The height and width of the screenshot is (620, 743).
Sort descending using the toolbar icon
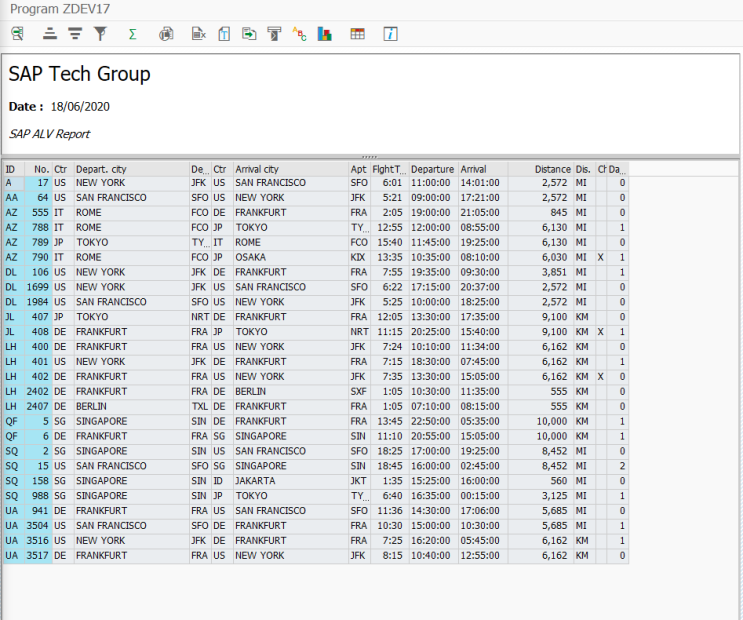point(75,34)
